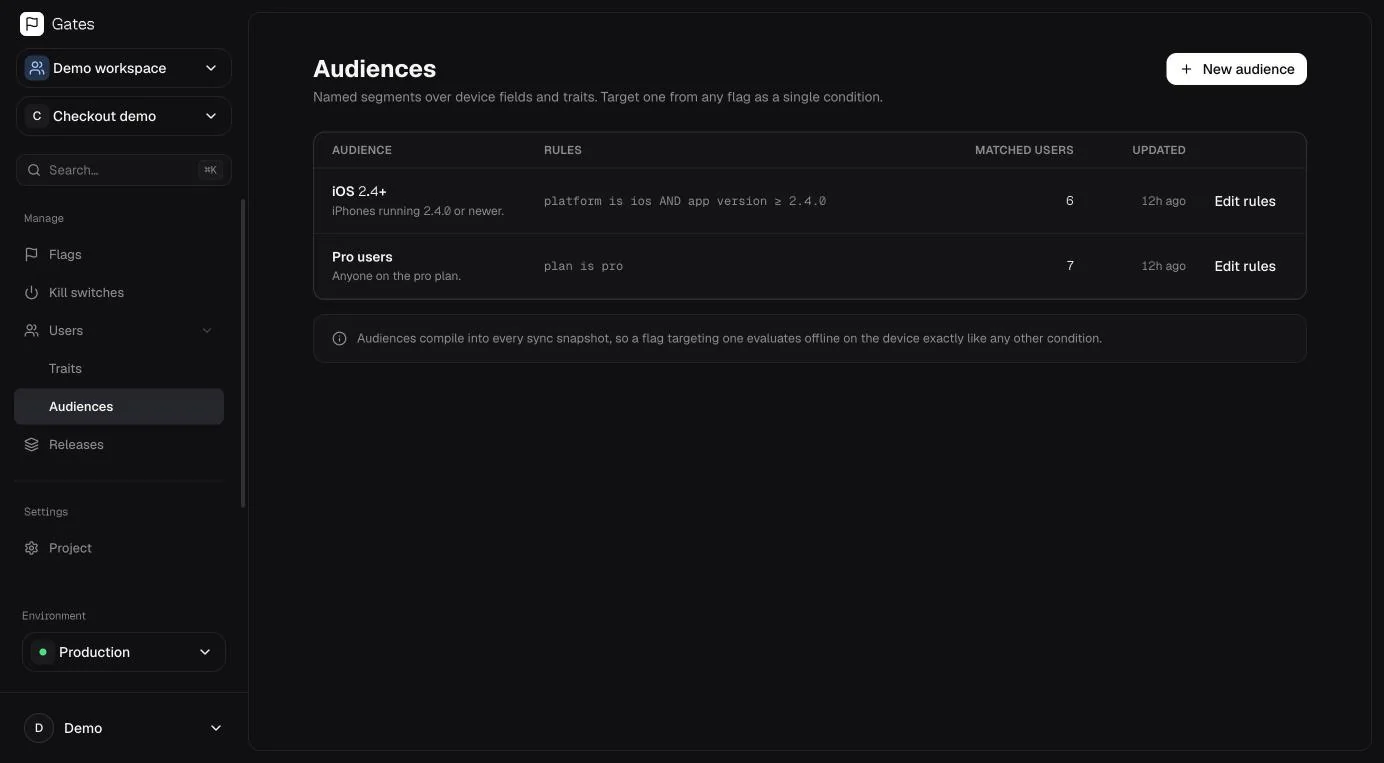Open the Demo workspace dropdown

pos(124,68)
